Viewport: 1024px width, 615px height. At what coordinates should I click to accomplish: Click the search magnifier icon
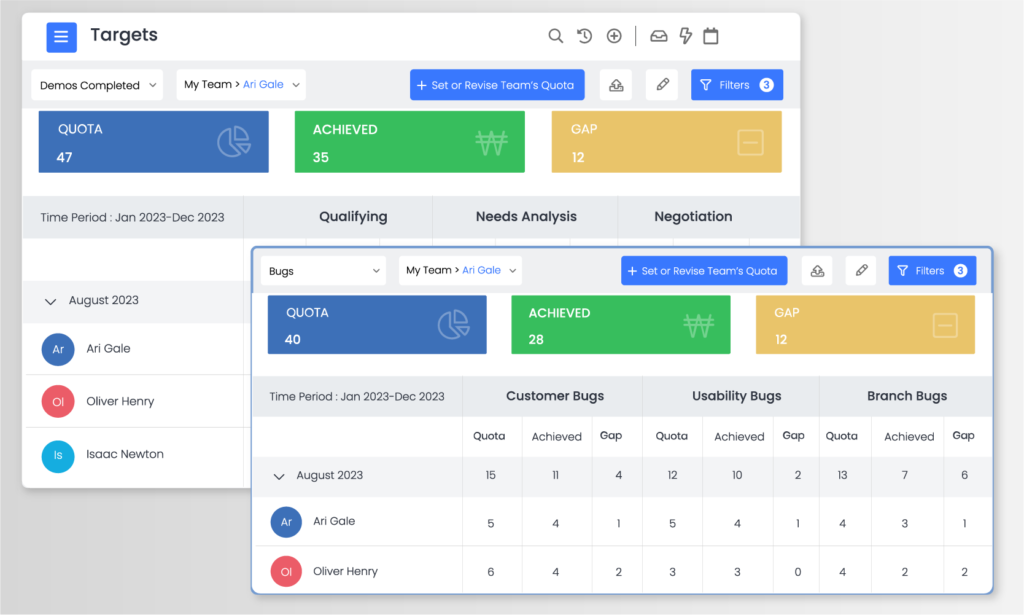(556, 36)
